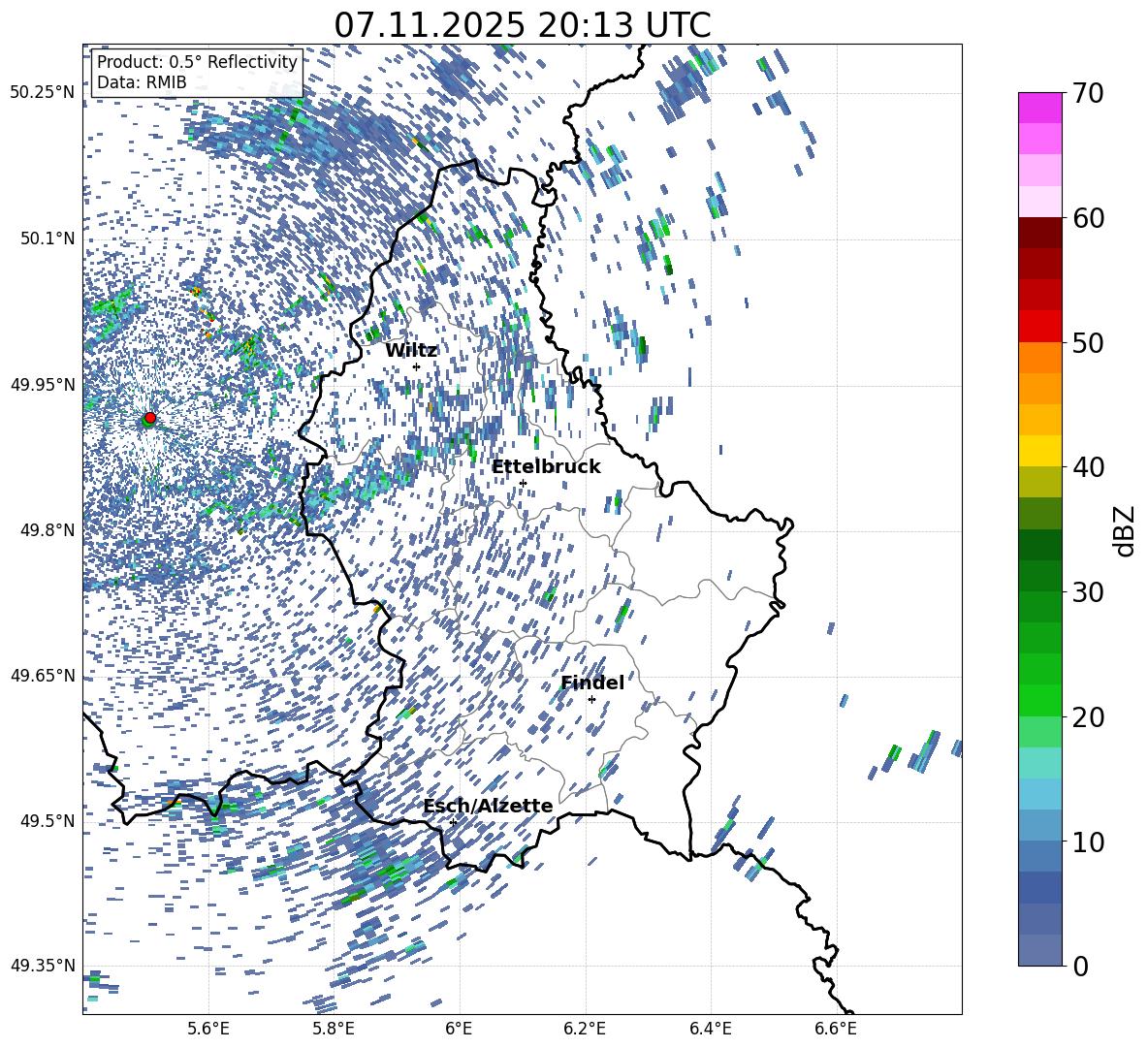Click the cross marker under Esch/Alzette
This screenshot has width=1148, height=1048.
(453, 822)
